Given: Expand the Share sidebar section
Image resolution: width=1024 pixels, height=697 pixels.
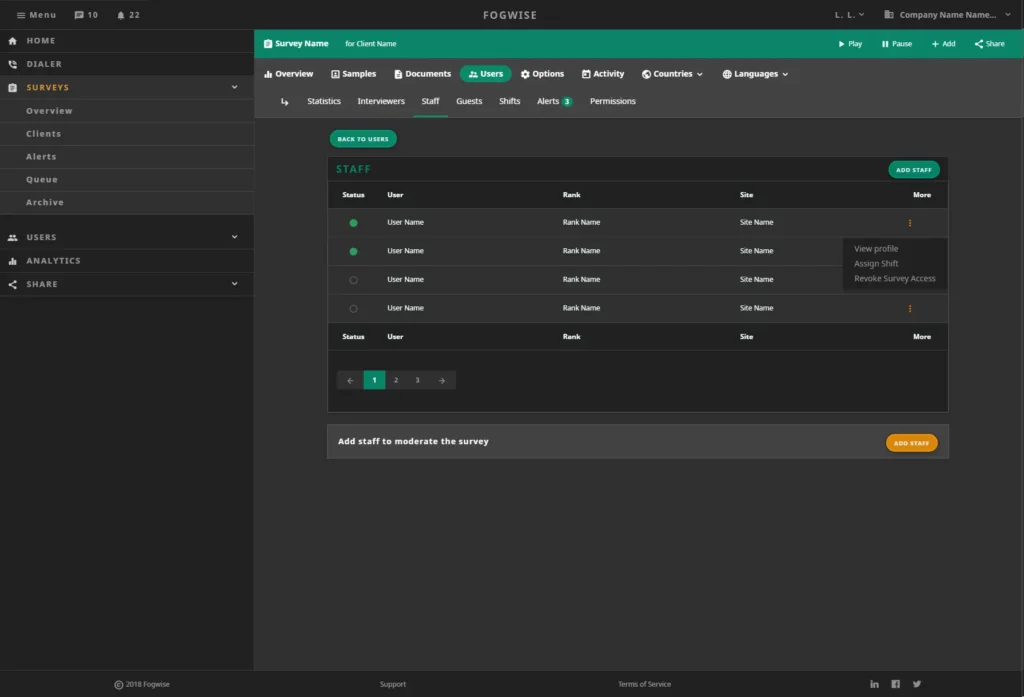Looking at the screenshot, I should coord(234,284).
